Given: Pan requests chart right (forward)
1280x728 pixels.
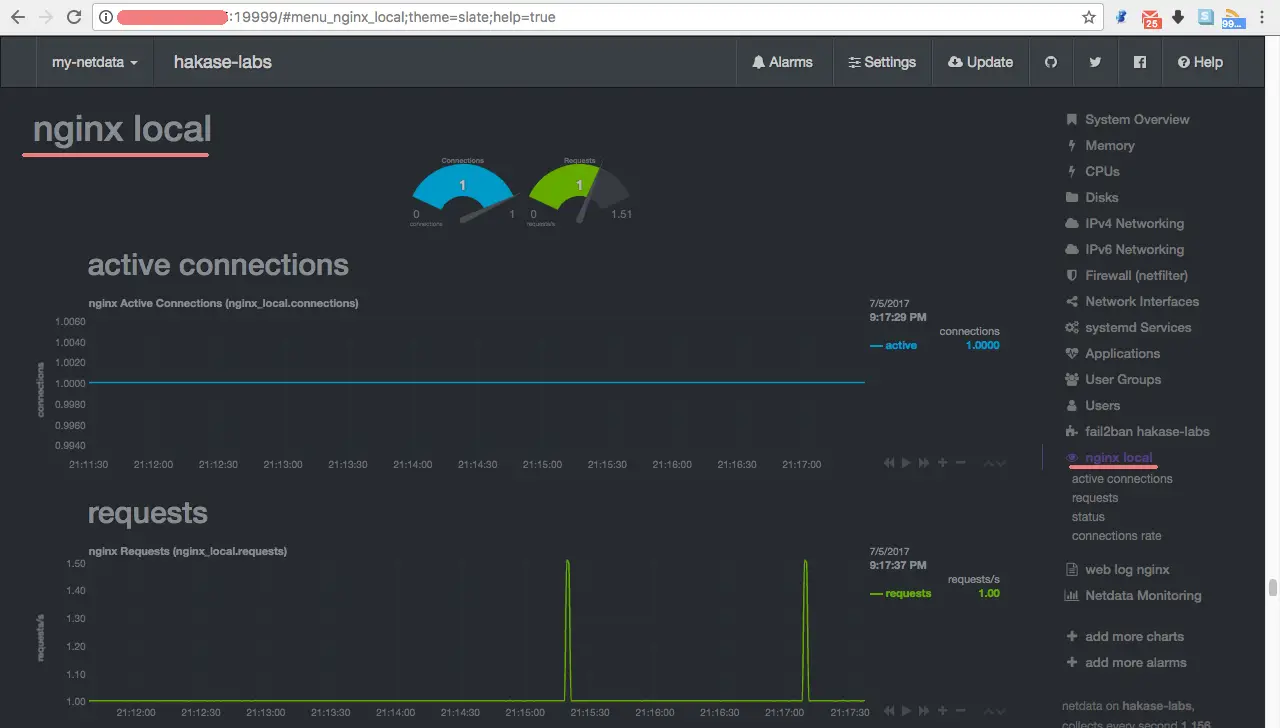Looking at the screenshot, I should (x=924, y=711).
